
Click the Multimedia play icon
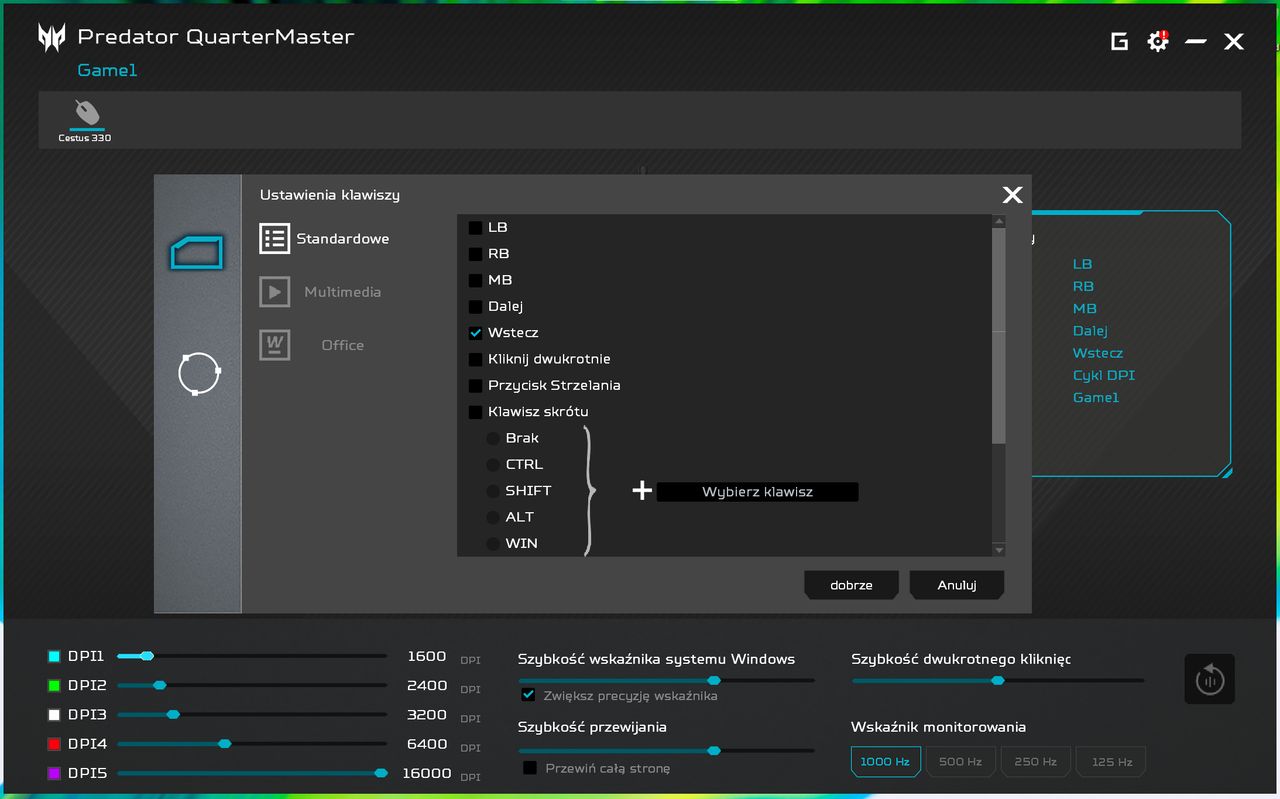point(274,291)
